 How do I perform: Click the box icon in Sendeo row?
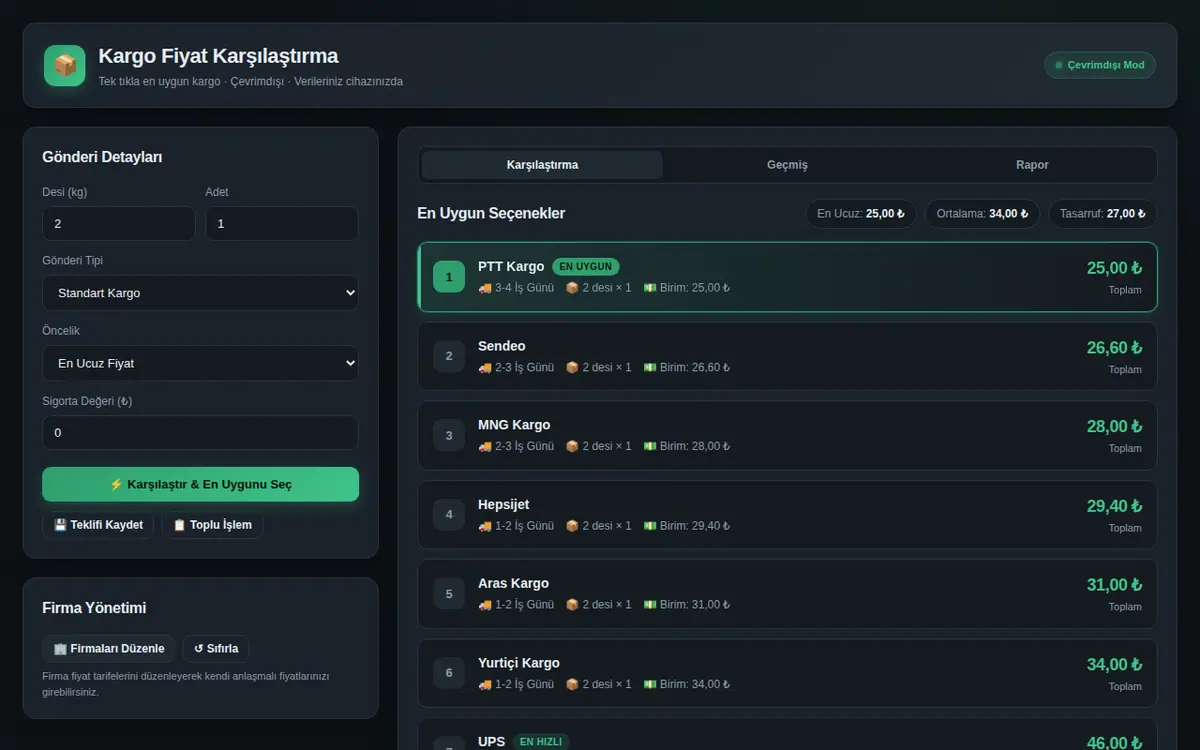click(573, 367)
